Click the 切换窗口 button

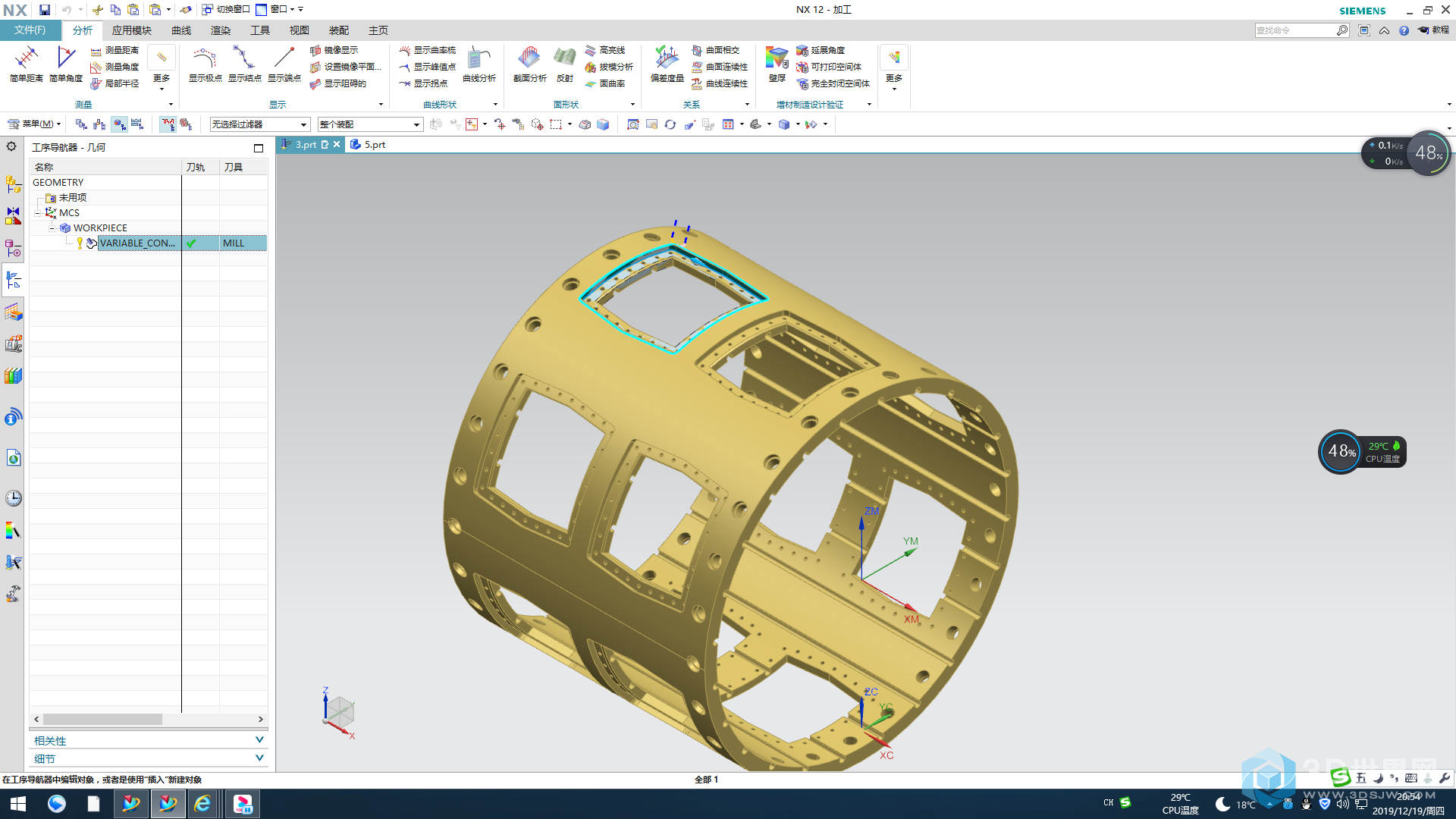(x=226, y=10)
